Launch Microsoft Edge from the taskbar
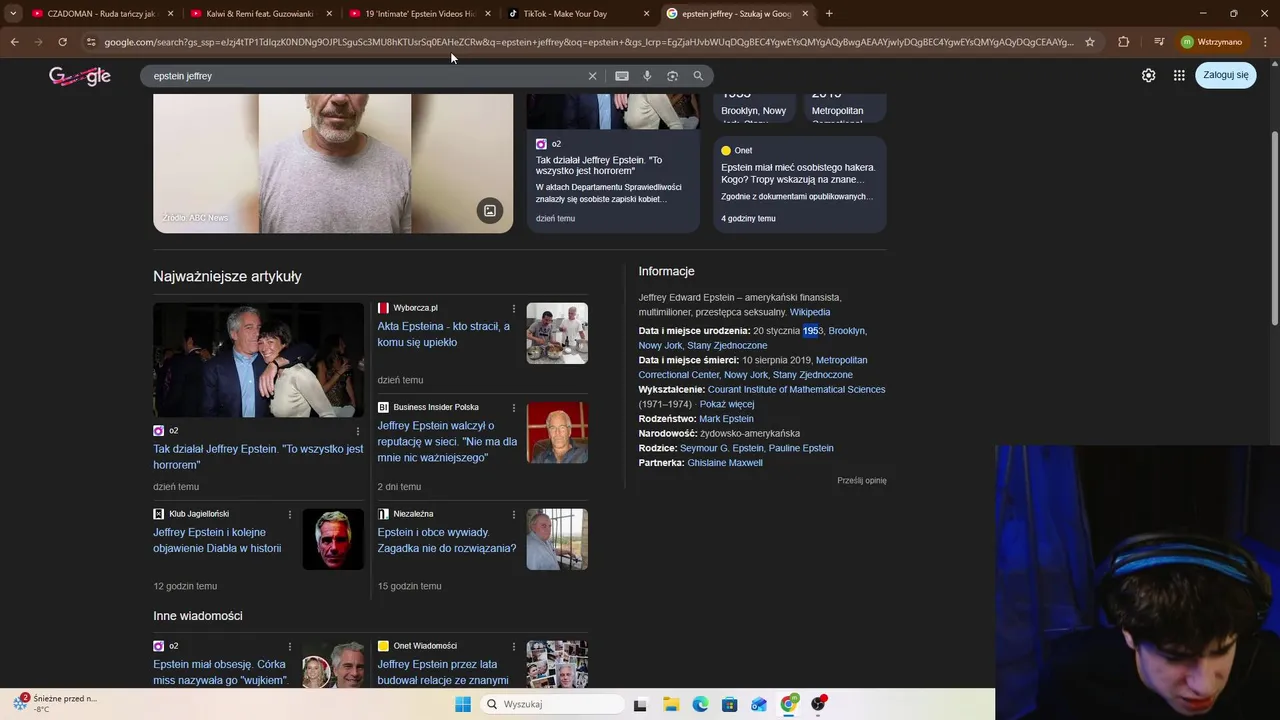This screenshot has width=1280, height=720. [700, 704]
